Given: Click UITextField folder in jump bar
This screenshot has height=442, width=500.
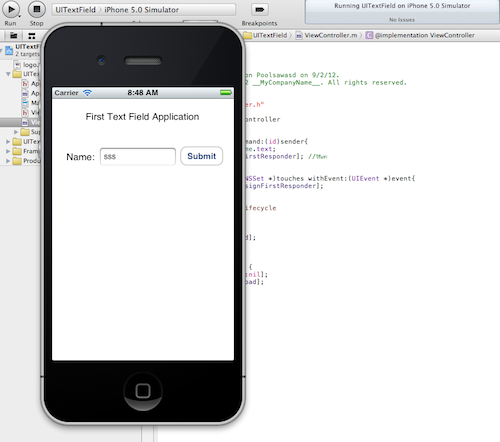Looking at the screenshot, I should coord(266,35).
